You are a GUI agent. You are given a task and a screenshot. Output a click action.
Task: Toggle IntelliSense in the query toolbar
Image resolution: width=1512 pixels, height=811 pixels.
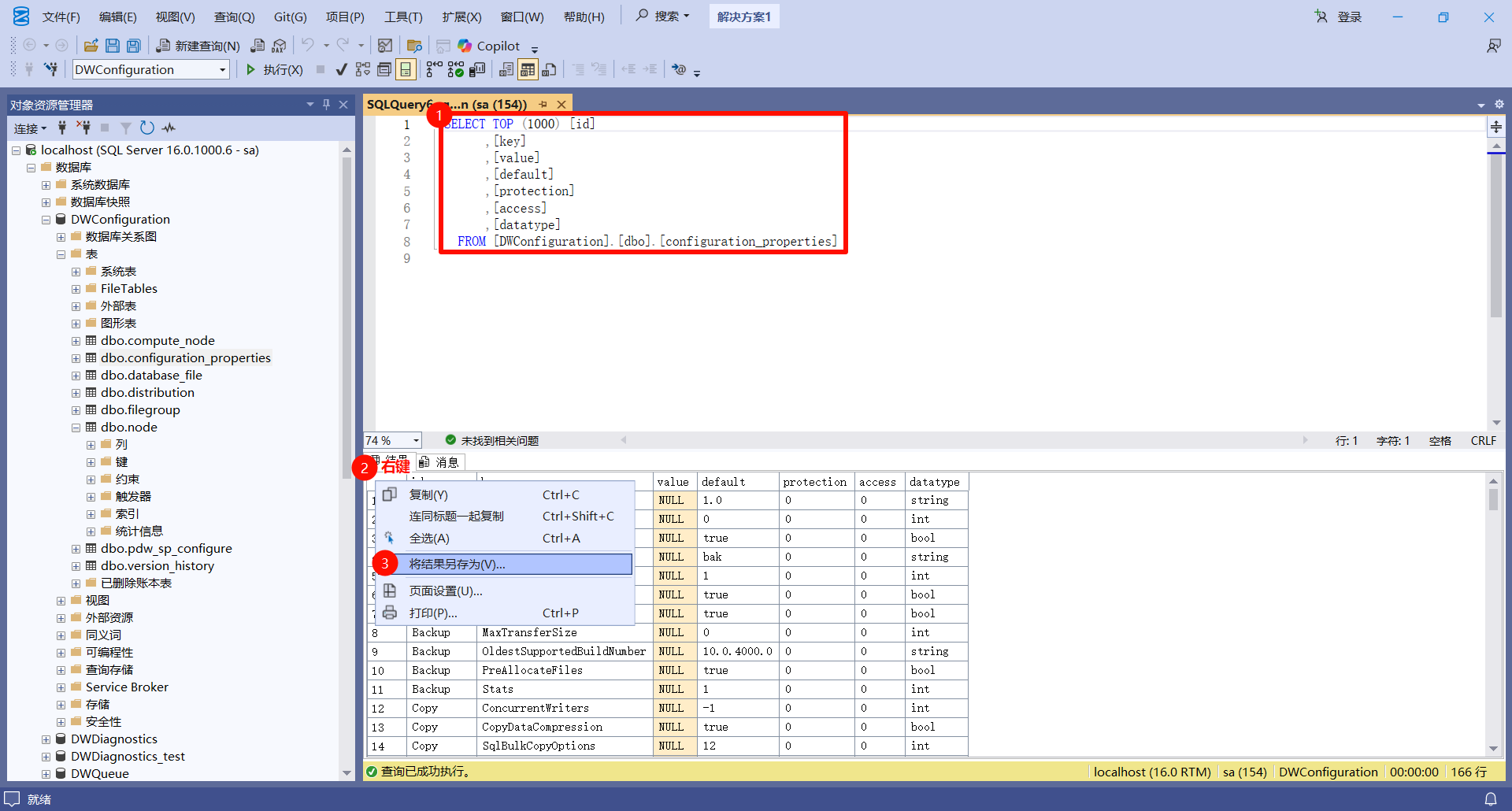(x=406, y=69)
